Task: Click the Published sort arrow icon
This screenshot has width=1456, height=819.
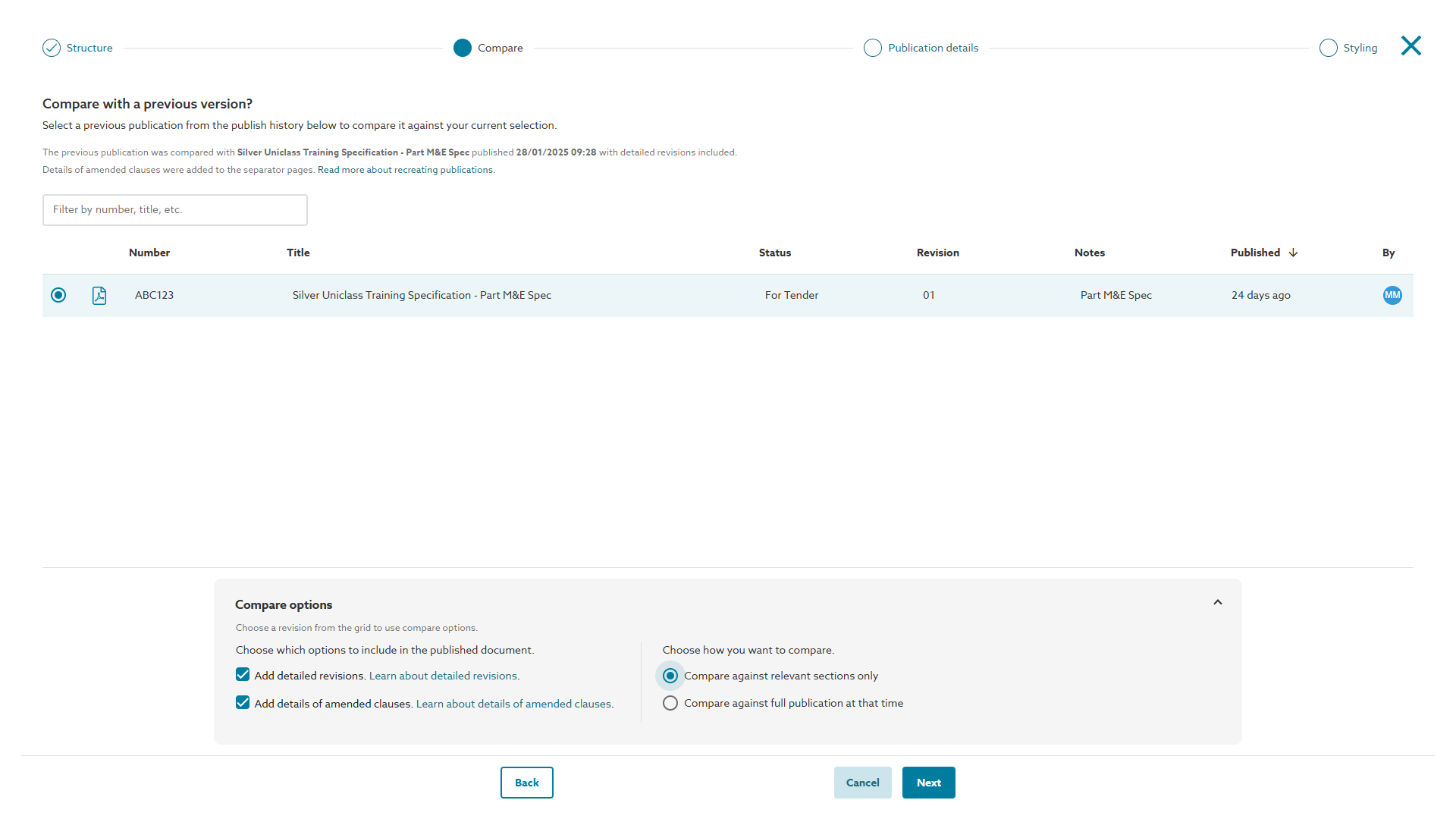Action: [x=1293, y=253]
